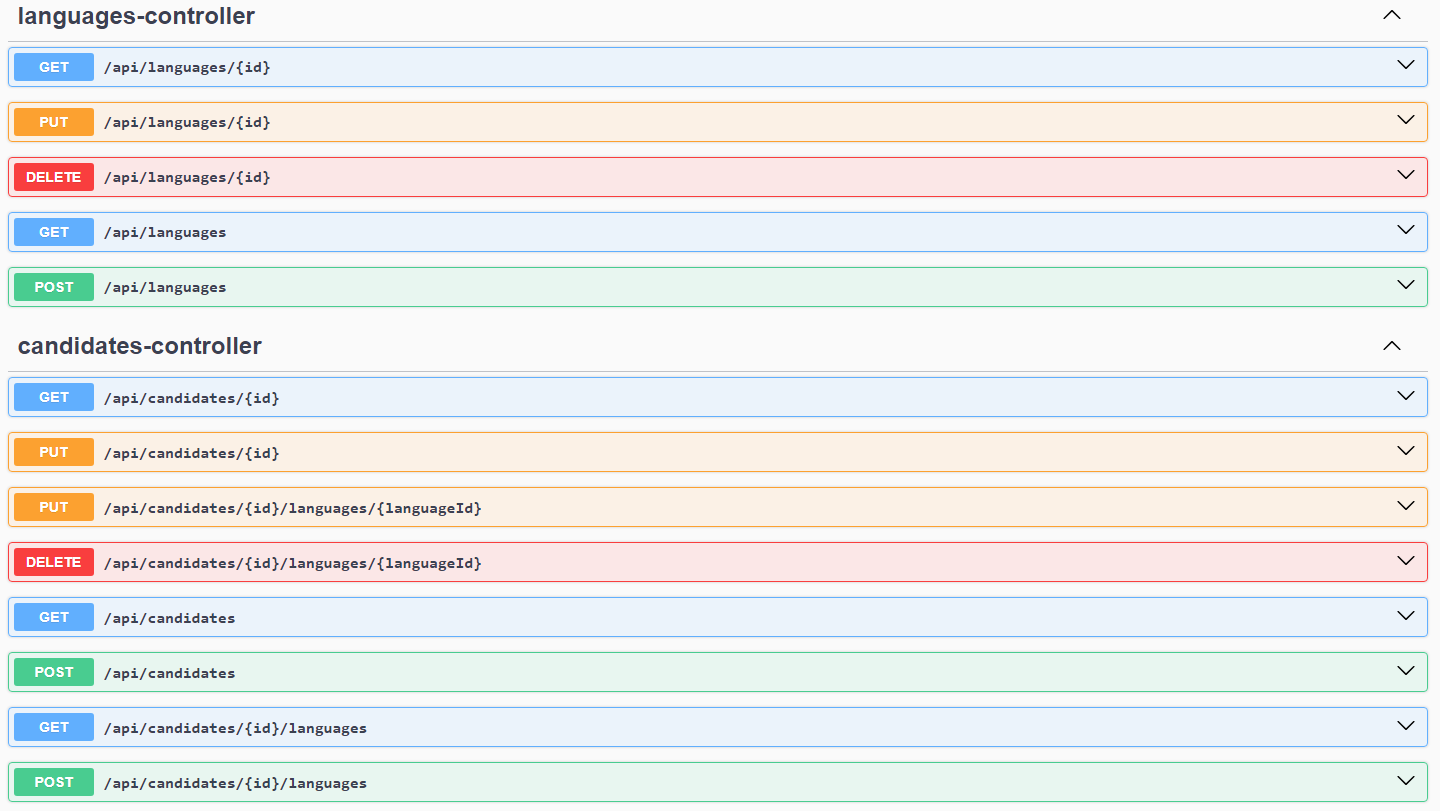Click the GET badge on /api/languages/{id}
Viewport: 1440px width, 811px height.
(x=53, y=67)
